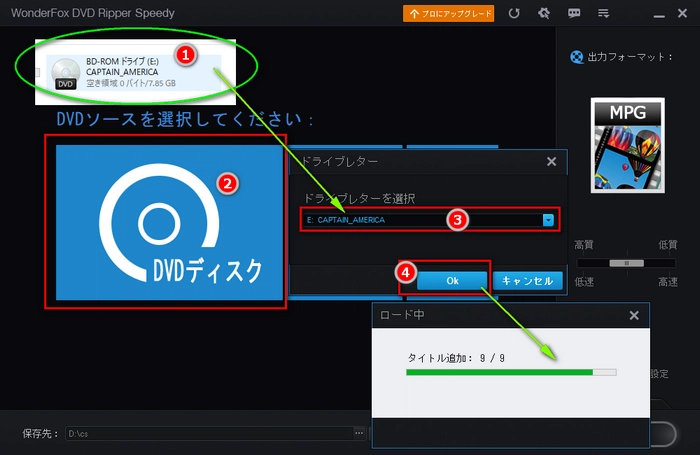Adjust the quality/speed slider handle
The height and width of the screenshot is (455, 700).
(x=627, y=263)
